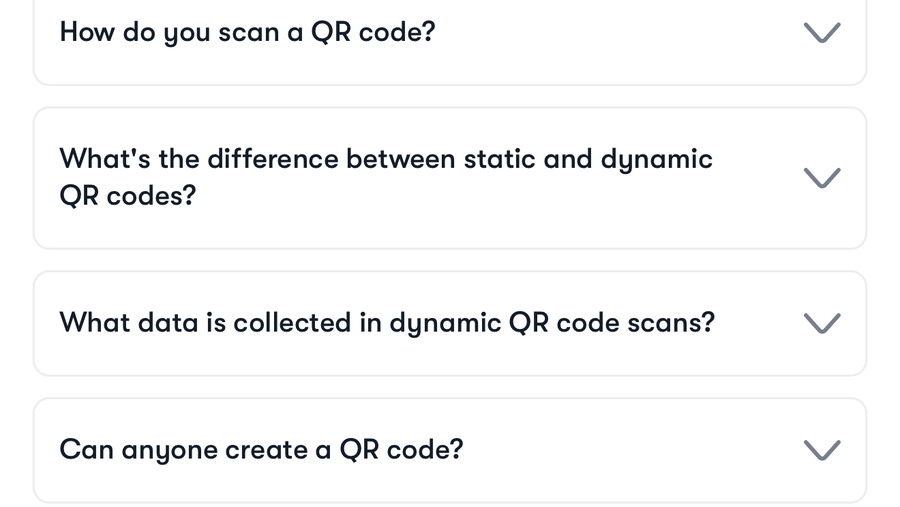Show the answer on how to scan a QR code
This screenshot has height=507, width=900.
[x=822, y=32]
